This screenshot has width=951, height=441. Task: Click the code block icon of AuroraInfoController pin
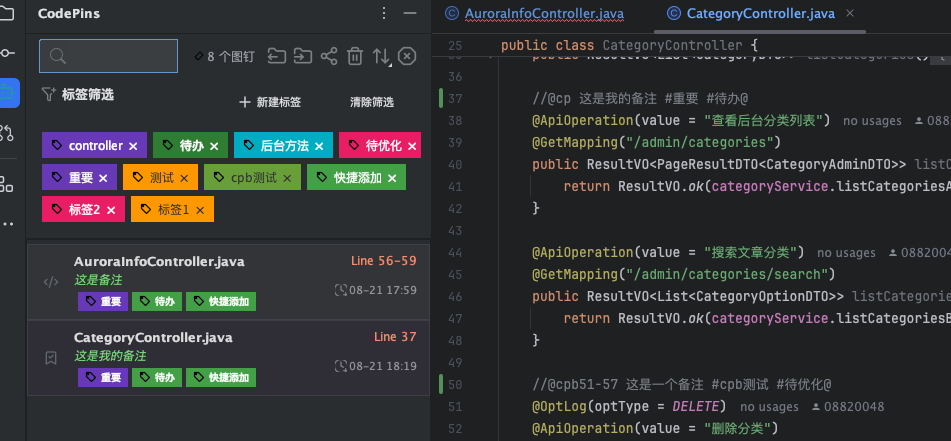point(51,282)
